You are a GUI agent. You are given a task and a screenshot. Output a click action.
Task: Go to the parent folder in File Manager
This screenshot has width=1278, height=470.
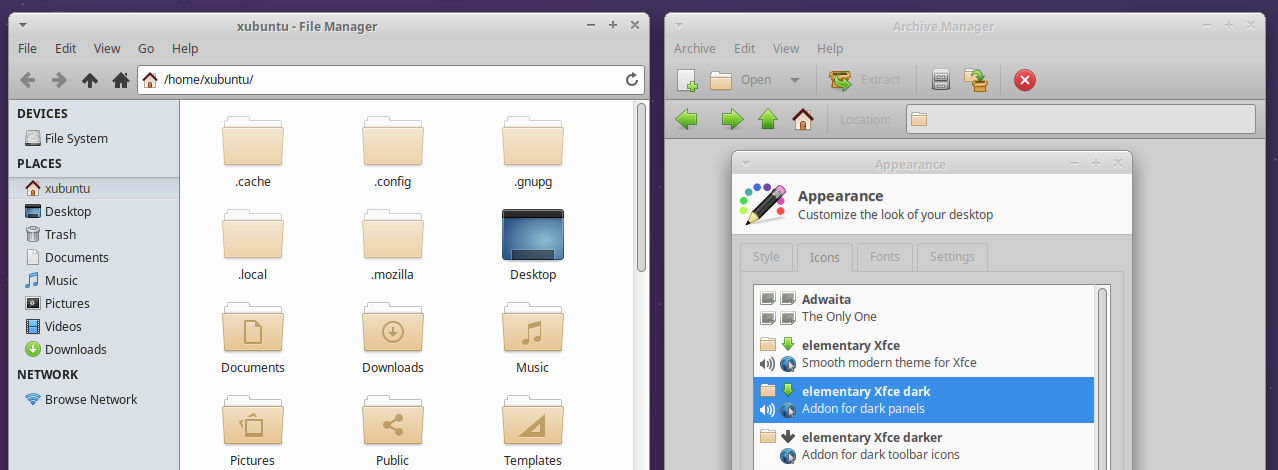[x=90, y=80]
